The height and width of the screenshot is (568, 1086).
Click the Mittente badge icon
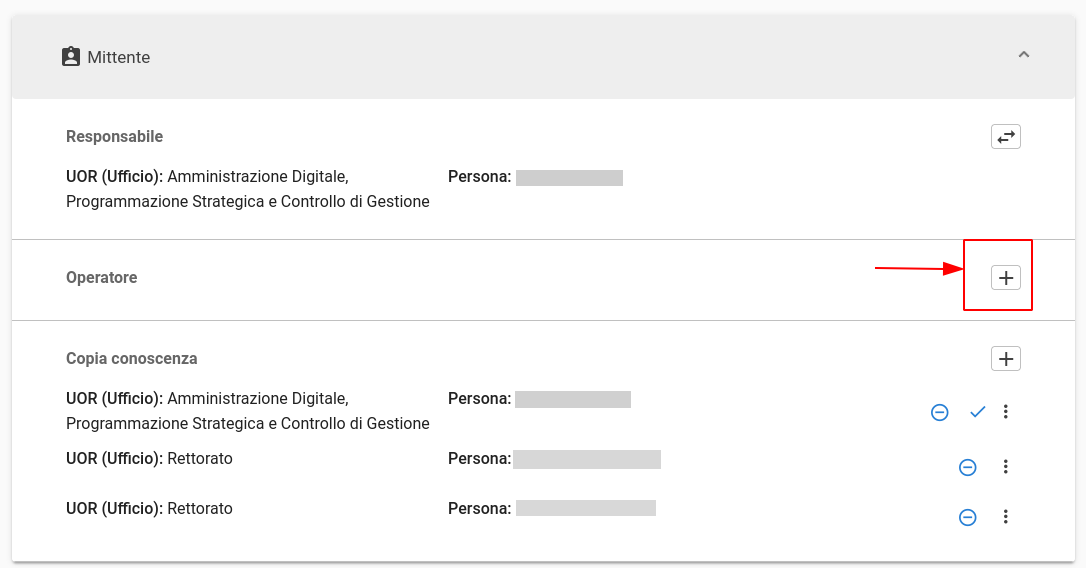(x=71, y=57)
